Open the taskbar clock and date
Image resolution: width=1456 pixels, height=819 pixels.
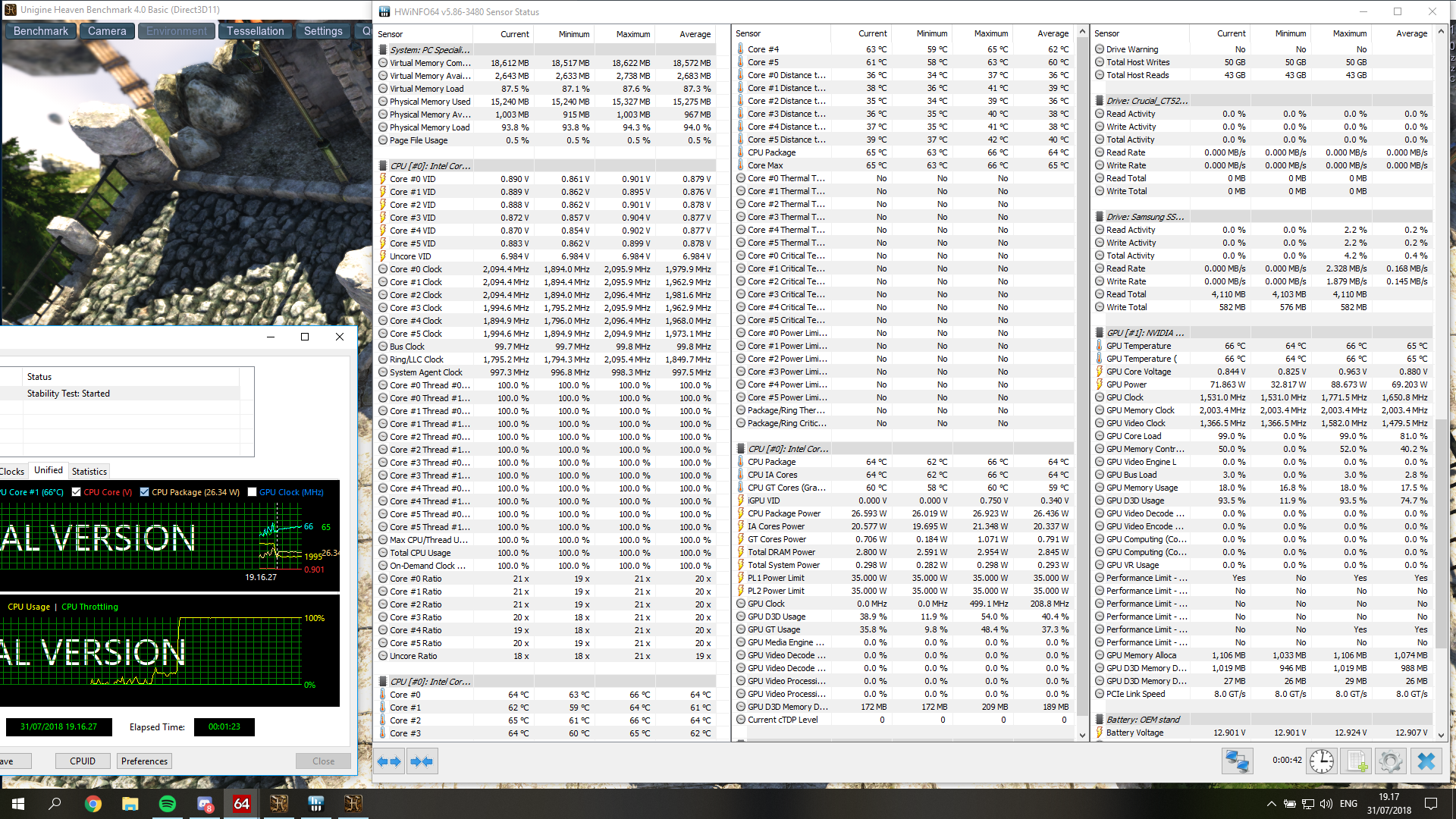pos(1389,804)
